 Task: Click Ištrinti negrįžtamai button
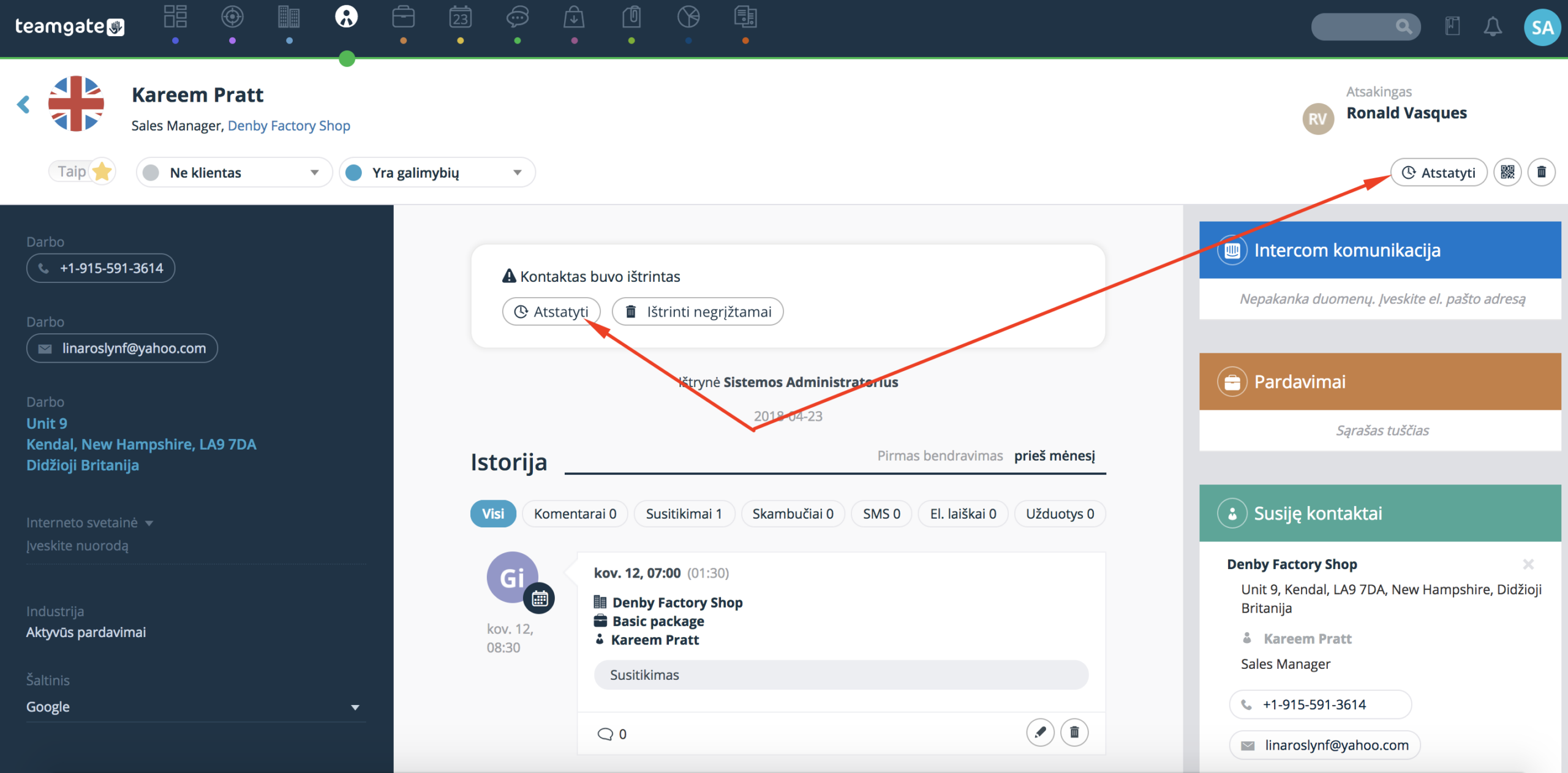[x=698, y=312]
